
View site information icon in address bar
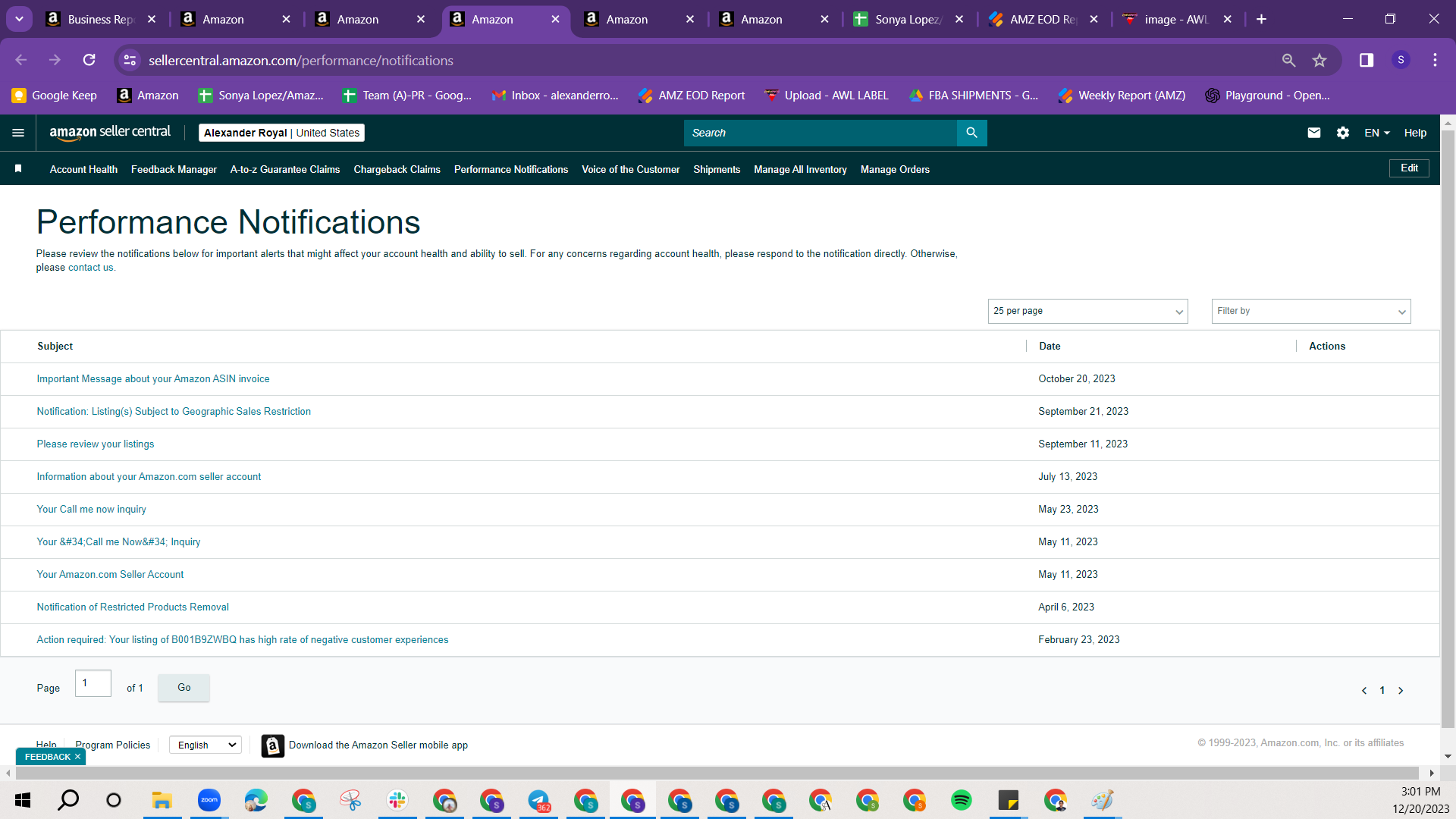[130, 60]
